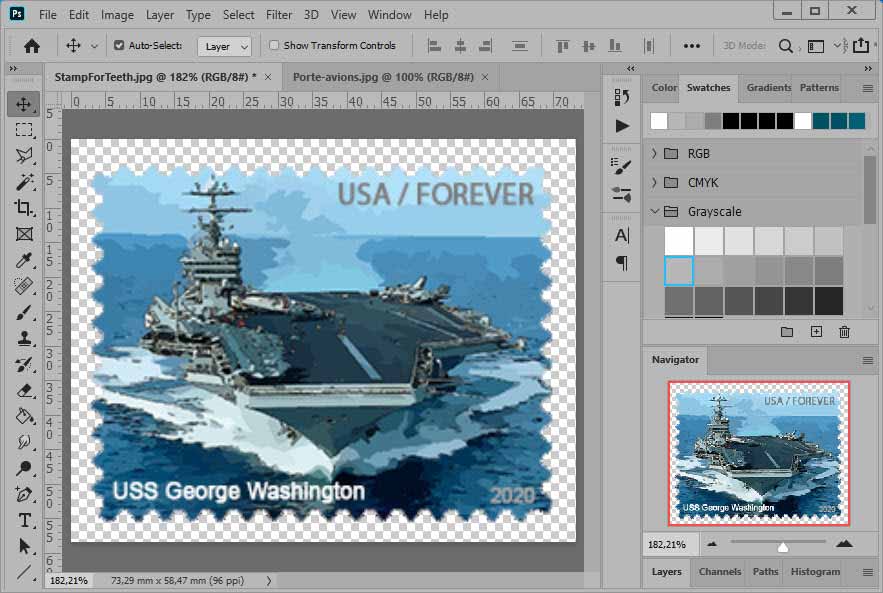The height and width of the screenshot is (593, 883).
Task: Delete swatch with the trash icon
Action: (844, 332)
